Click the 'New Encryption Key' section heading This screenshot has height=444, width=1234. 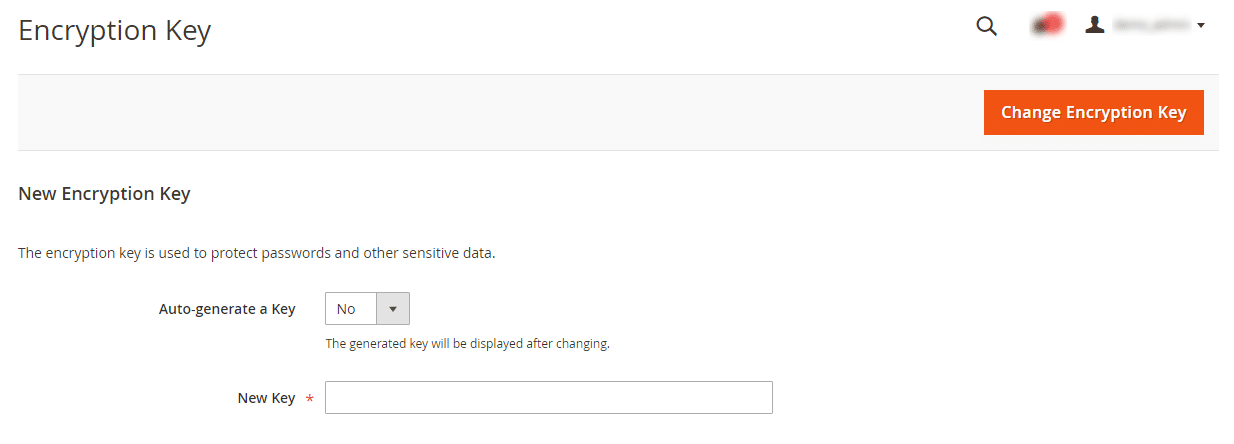(104, 194)
